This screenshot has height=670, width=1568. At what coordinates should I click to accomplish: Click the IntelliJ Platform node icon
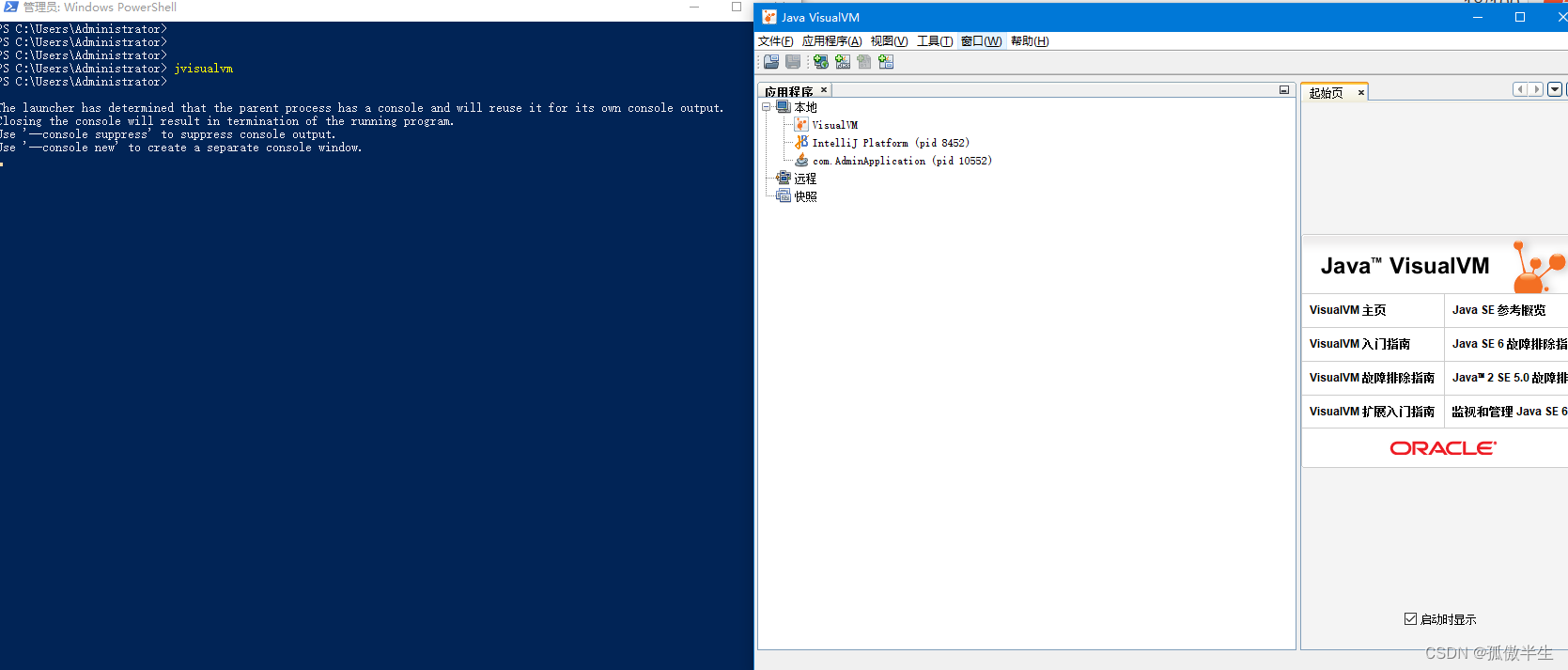tap(801, 143)
